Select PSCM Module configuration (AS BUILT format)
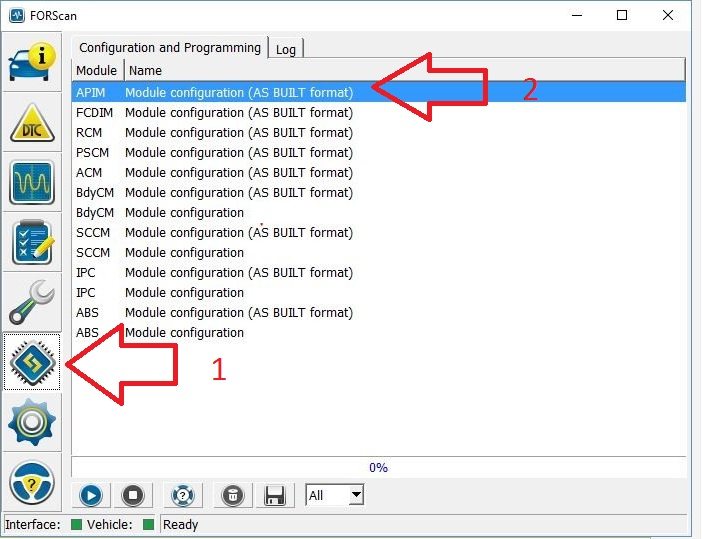 [x=379, y=152]
